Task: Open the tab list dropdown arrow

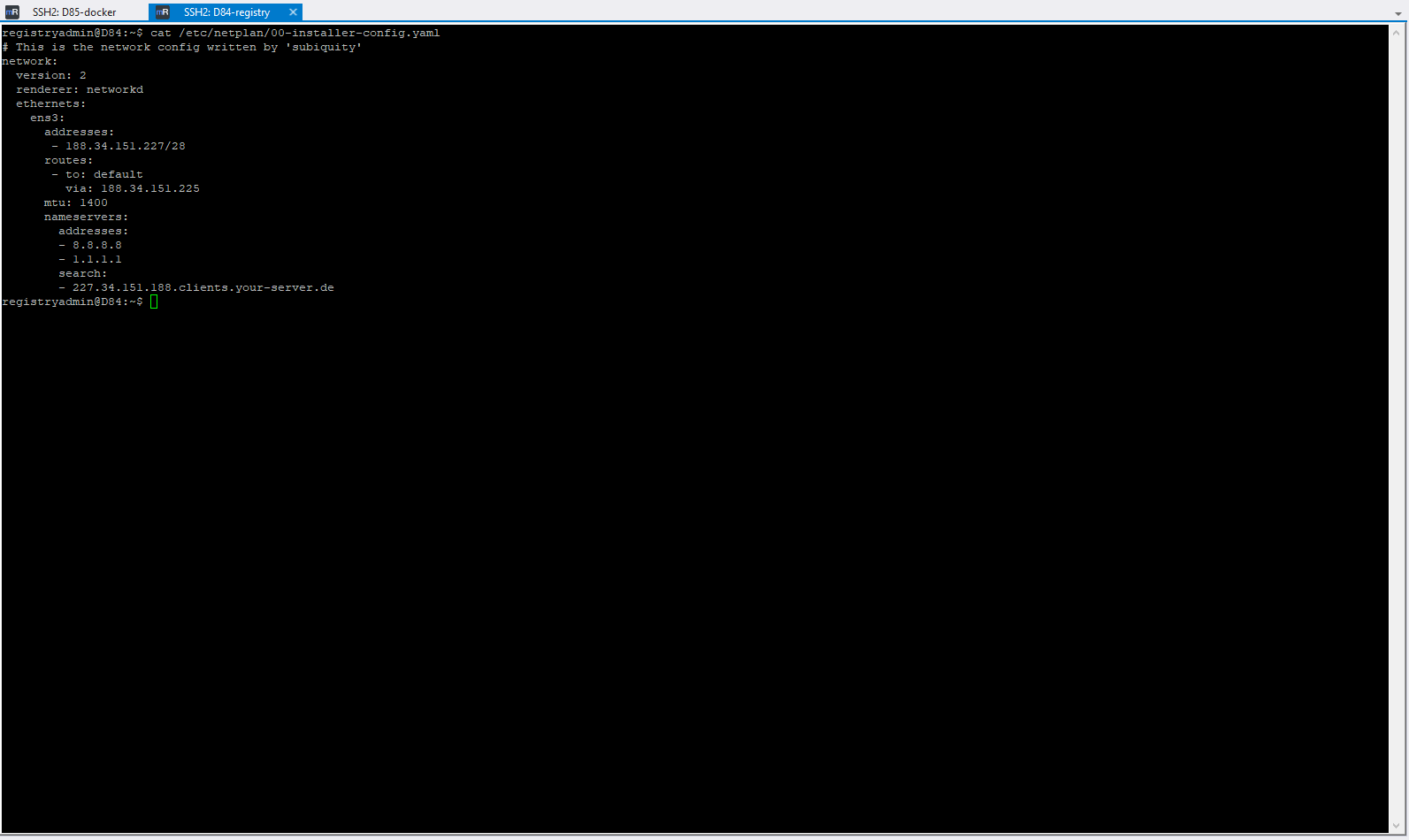Action: [1400, 14]
